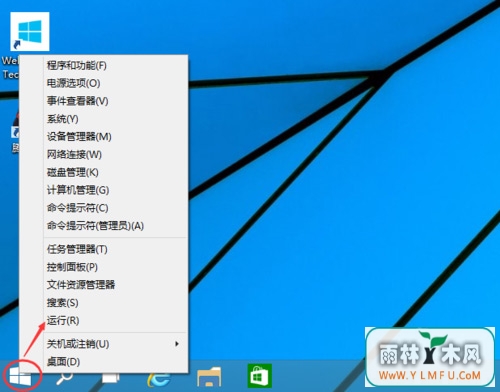
Task: Launch Internet Explorer from the taskbar
Action: pyautogui.click(x=159, y=378)
